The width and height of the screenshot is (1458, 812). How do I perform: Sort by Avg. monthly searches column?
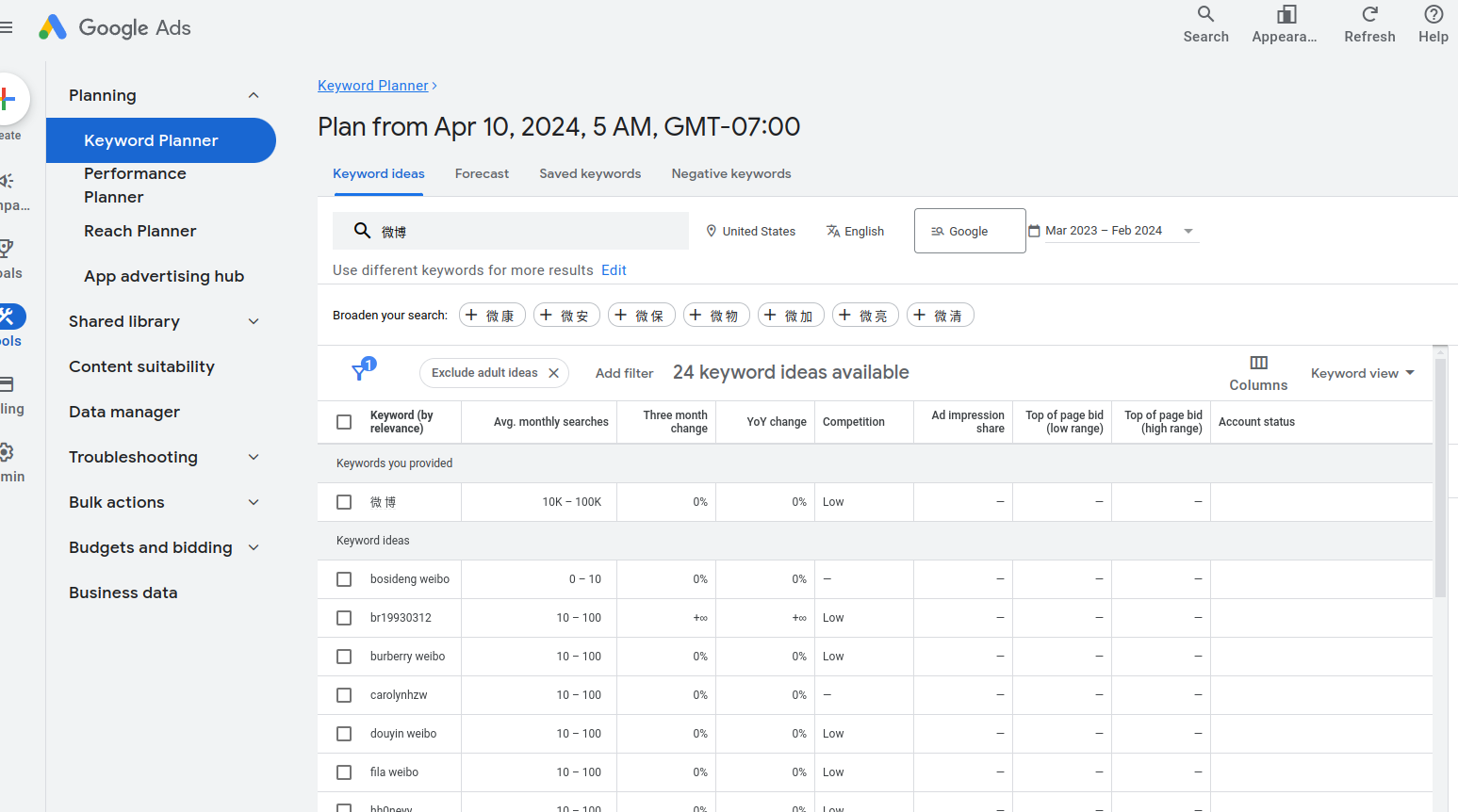[x=551, y=422]
